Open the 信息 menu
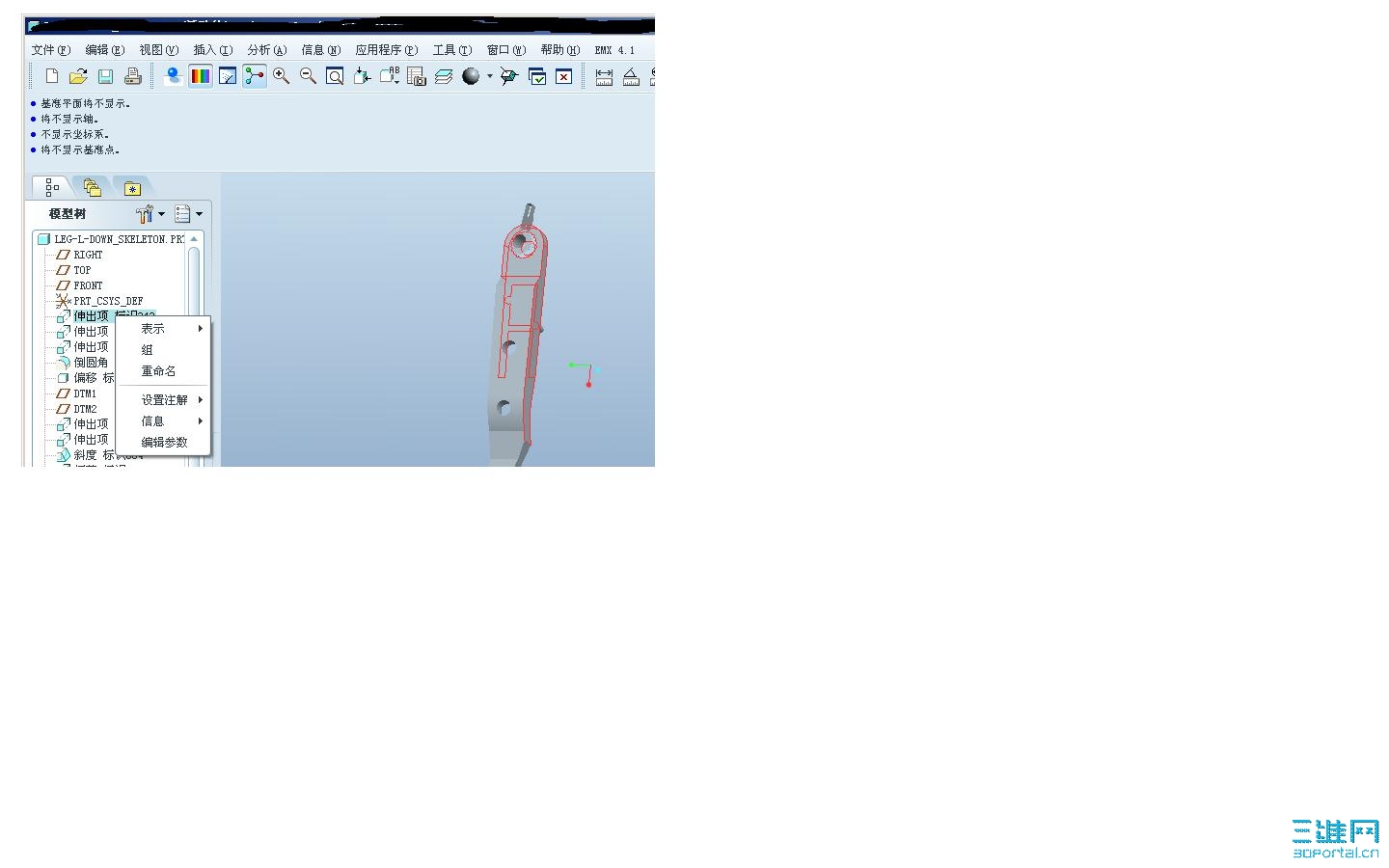 pyautogui.click(x=321, y=50)
